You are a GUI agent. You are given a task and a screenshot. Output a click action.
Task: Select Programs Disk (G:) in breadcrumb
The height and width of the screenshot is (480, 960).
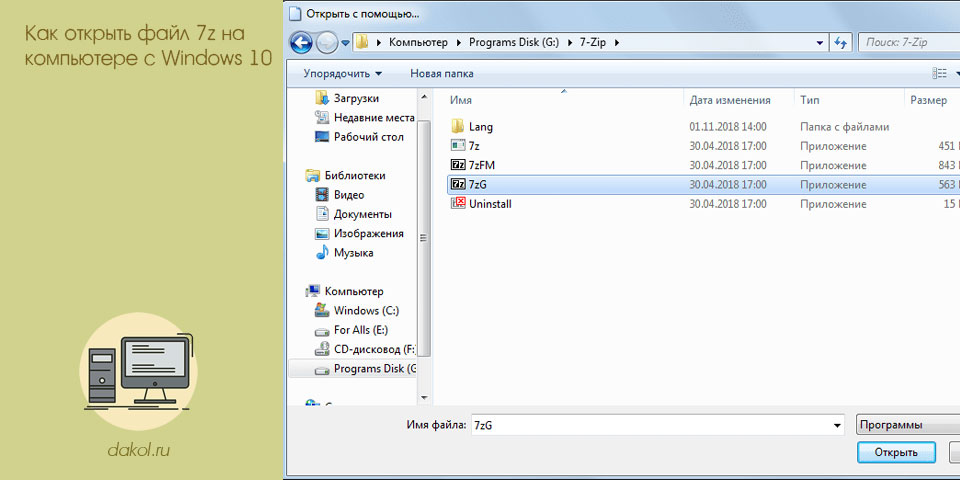(514, 43)
